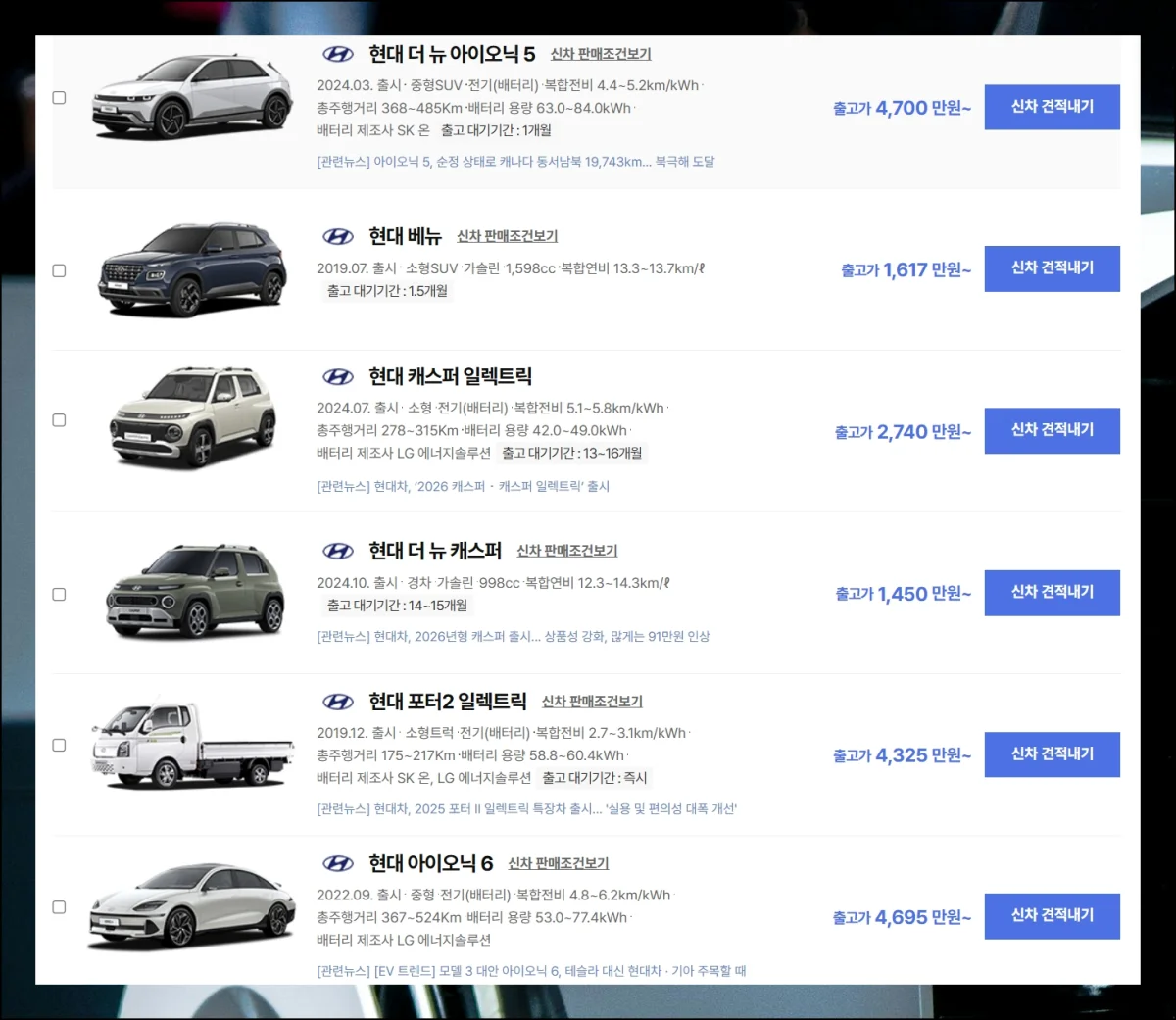1176x1020 pixels.
Task: Toggle checkbox for 현대 캐스퍼 일렉트릭
Action: pyautogui.click(x=59, y=420)
